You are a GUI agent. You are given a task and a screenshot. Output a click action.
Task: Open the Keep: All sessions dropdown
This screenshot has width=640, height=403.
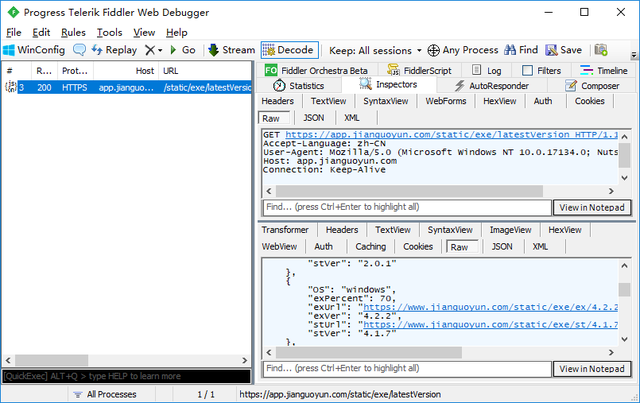[x=375, y=51]
